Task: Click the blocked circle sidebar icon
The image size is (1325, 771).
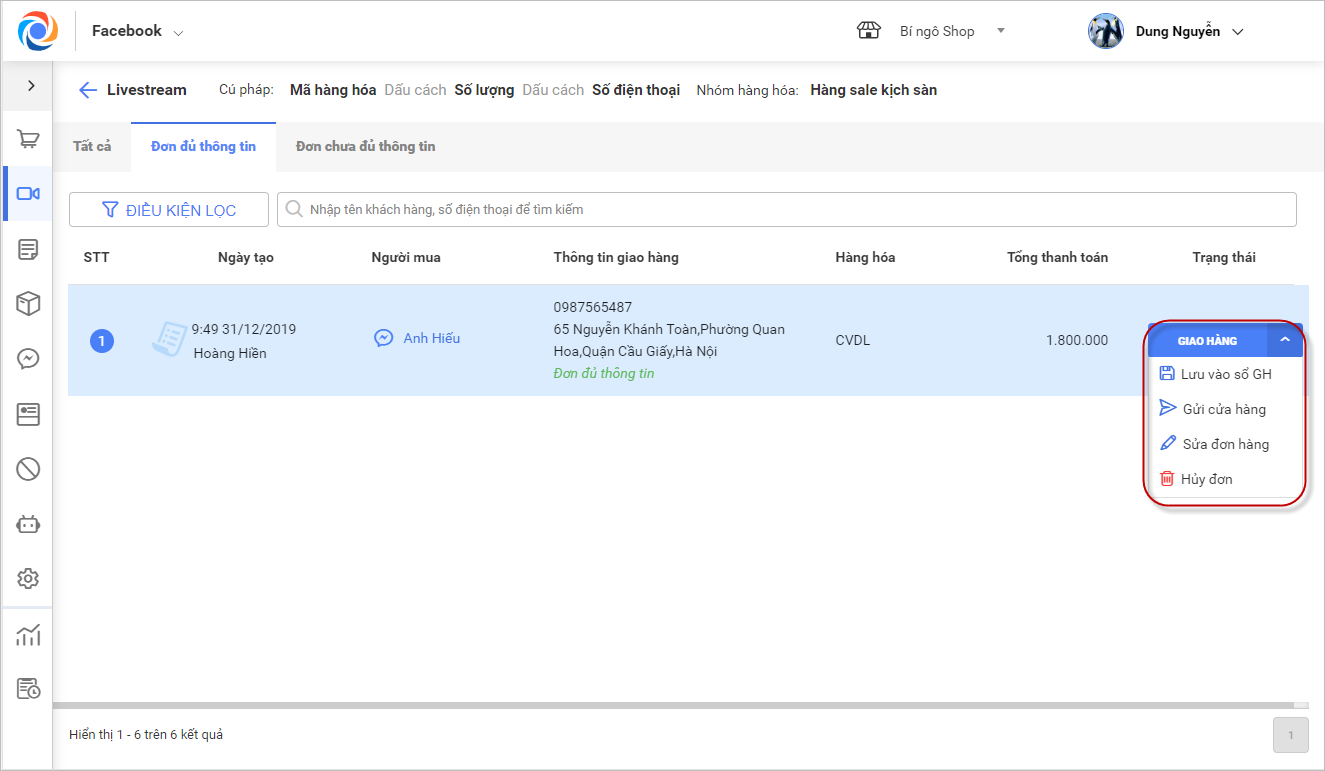Action: coord(28,468)
